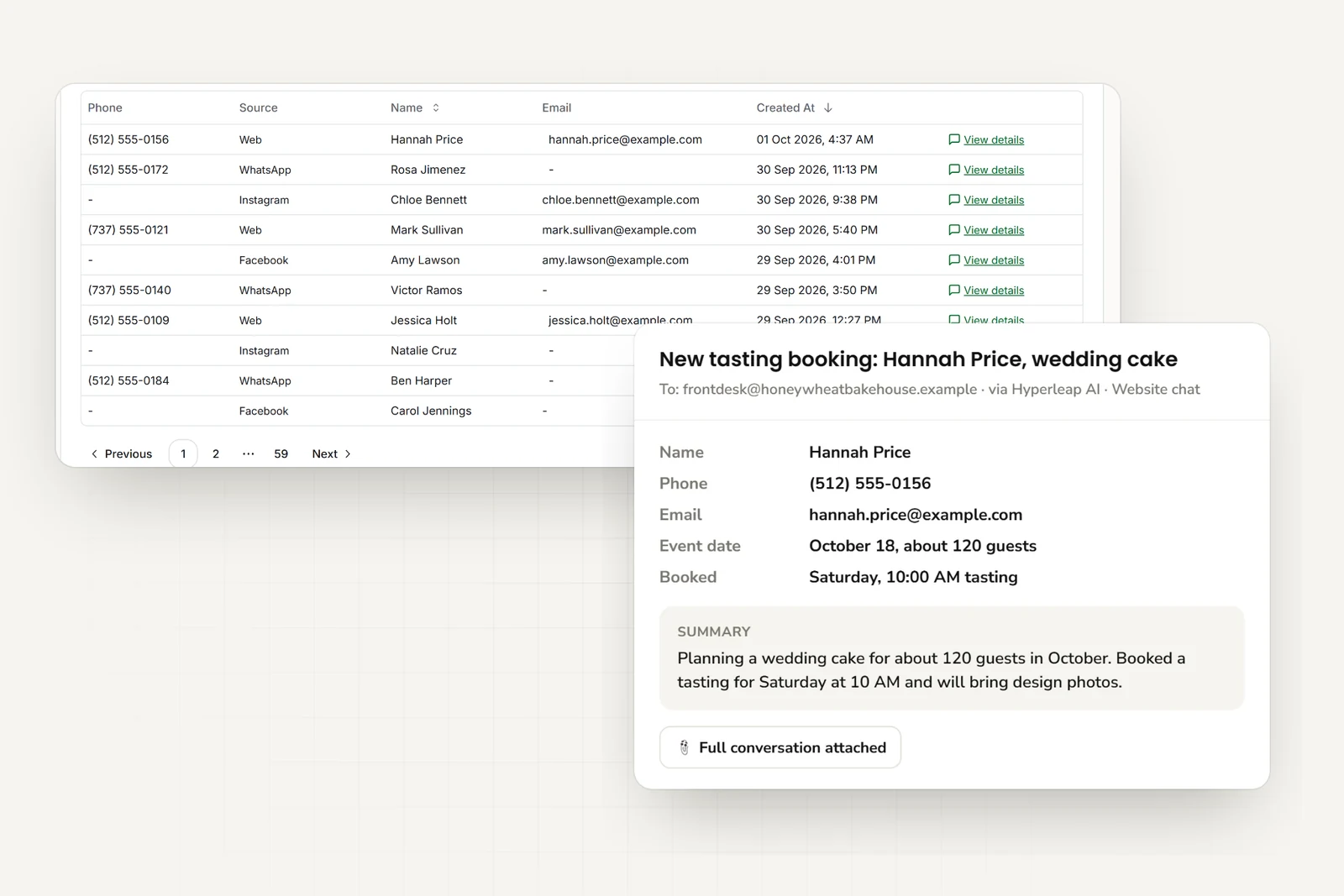1344x896 pixels.
Task: Click the Created At sort arrow
Action: pos(828,107)
